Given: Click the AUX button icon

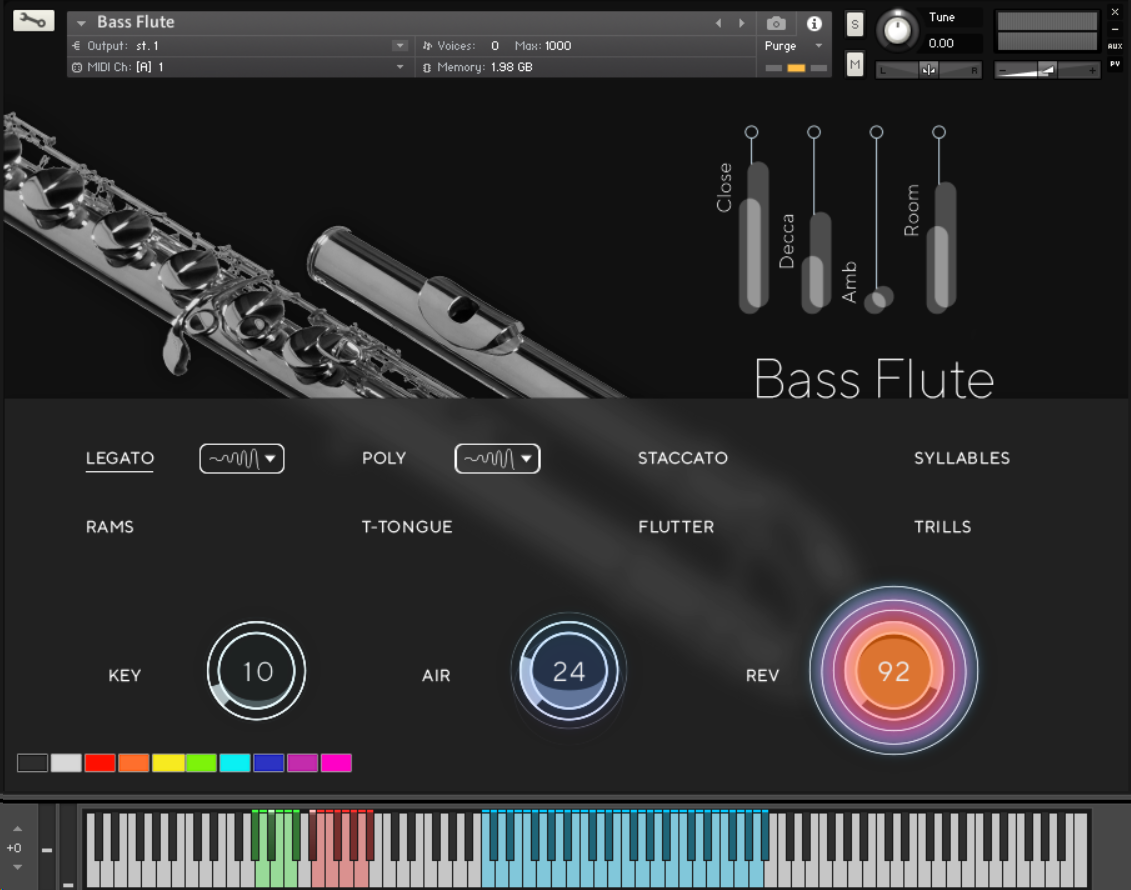Looking at the screenshot, I should (x=1115, y=46).
